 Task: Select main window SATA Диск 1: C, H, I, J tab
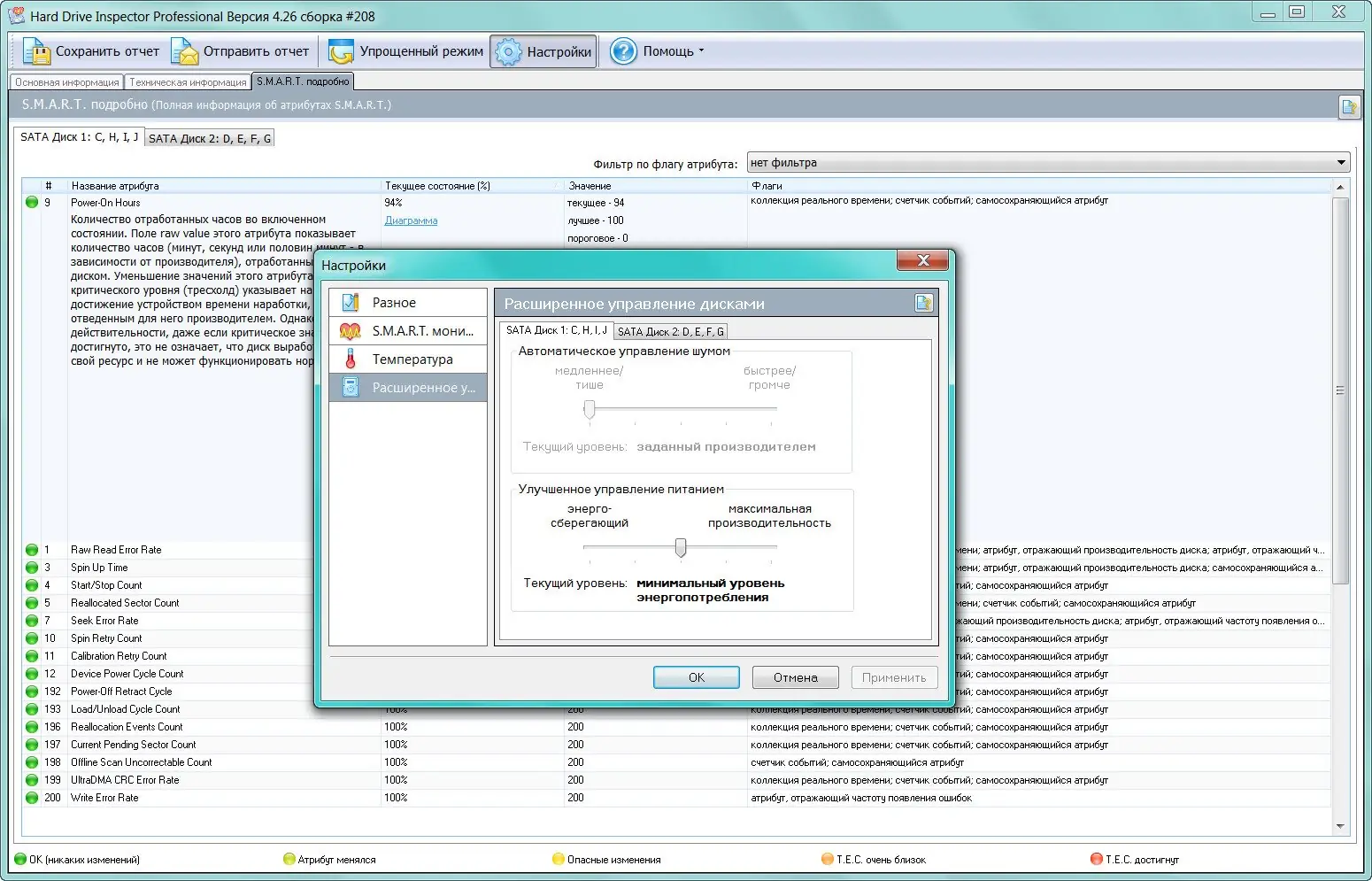click(x=79, y=137)
